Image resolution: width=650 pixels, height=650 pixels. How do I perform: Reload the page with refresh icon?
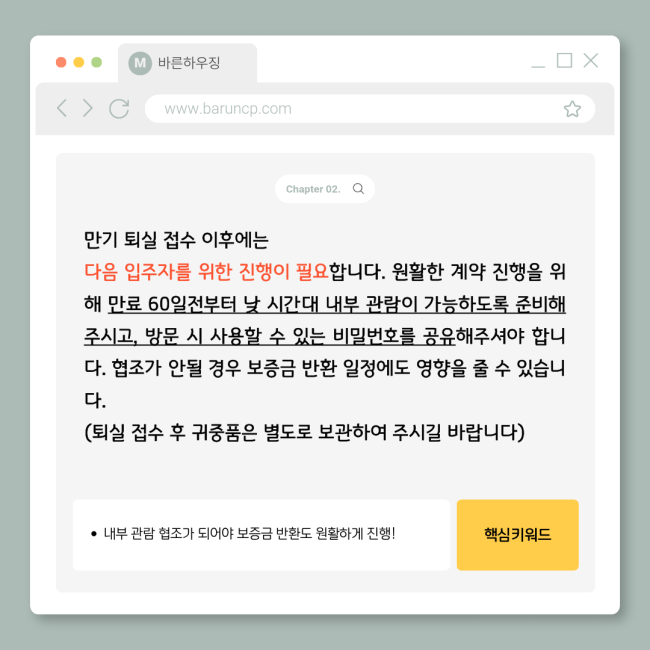[119, 109]
